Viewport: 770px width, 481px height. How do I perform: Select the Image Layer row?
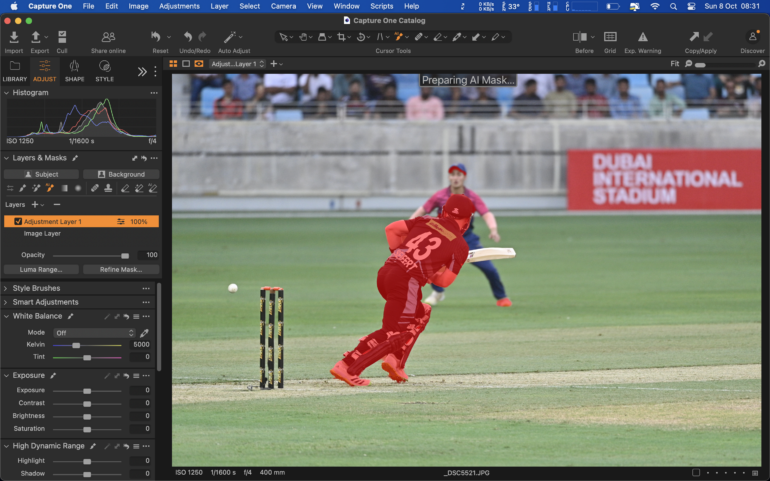click(81, 234)
